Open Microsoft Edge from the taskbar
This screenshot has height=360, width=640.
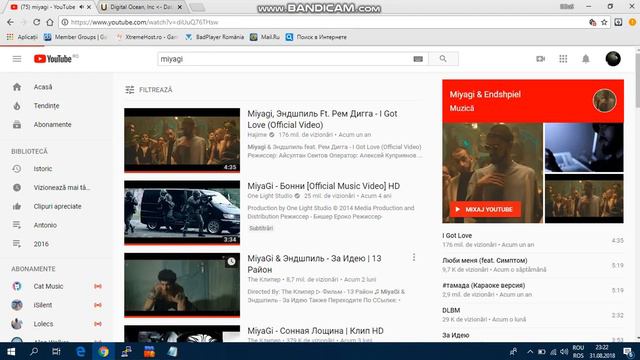[x=80, y=351]
